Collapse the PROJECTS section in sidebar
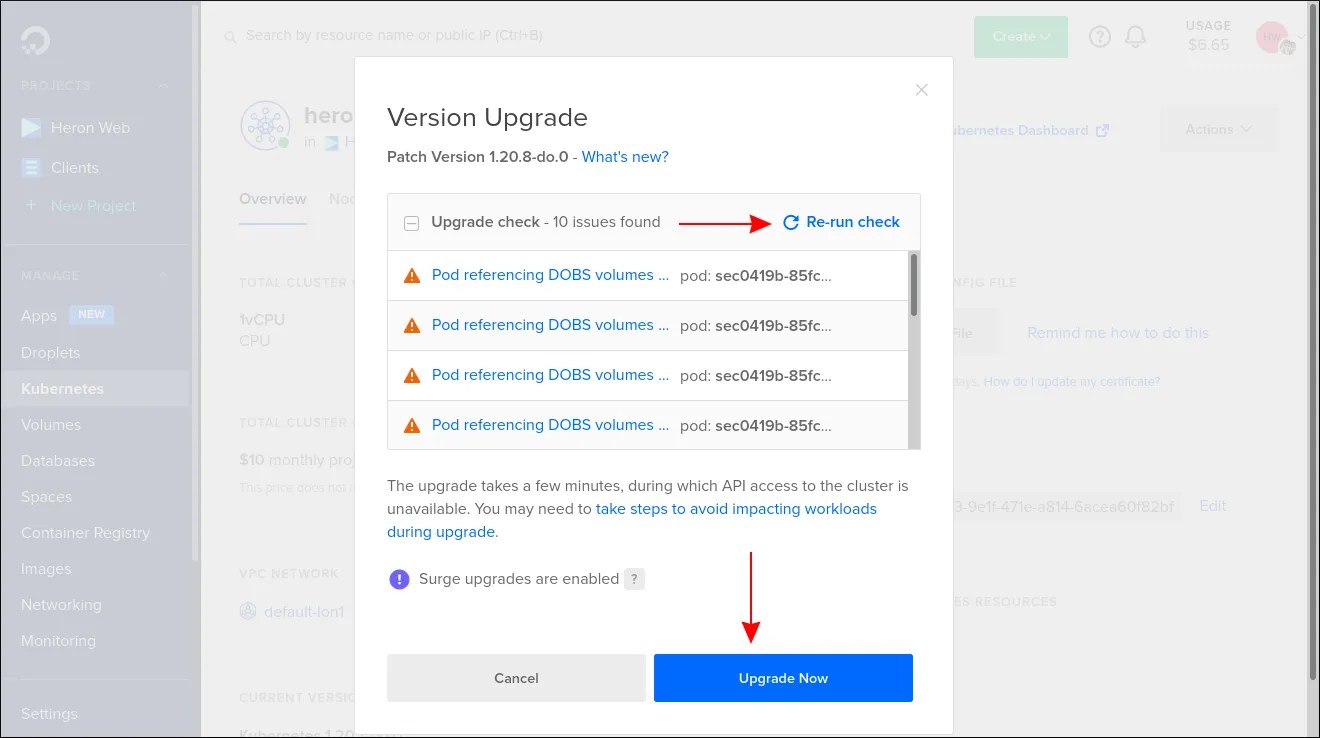Viewport: 1320px width, 738px height. pyautogui.click(x=162, y=85)
